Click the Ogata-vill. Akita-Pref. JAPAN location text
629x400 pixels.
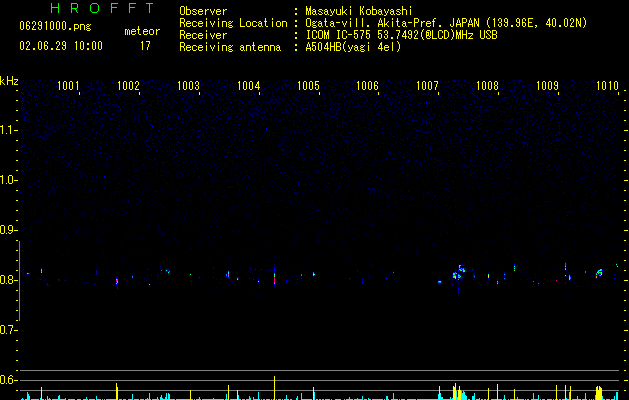pos(446,23)
